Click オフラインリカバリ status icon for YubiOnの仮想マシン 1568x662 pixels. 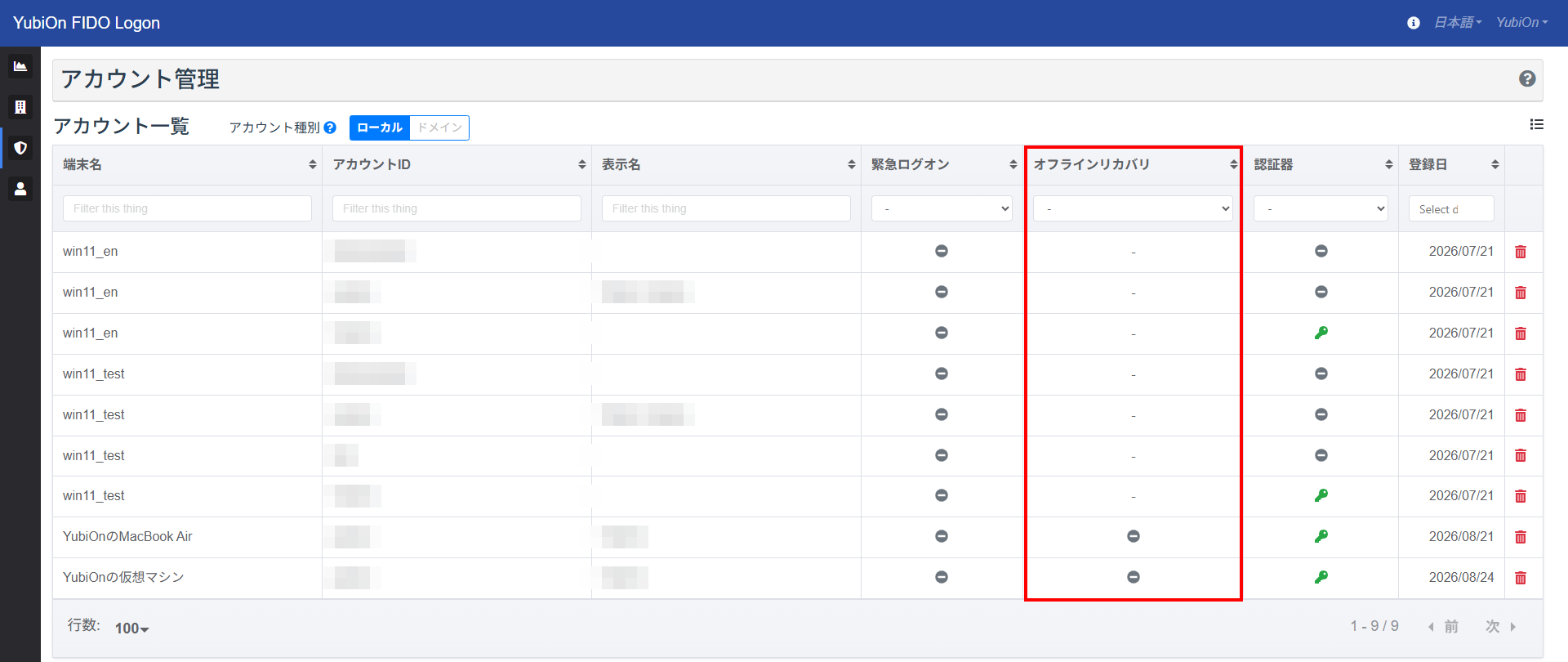click(x=1134, y=577)
